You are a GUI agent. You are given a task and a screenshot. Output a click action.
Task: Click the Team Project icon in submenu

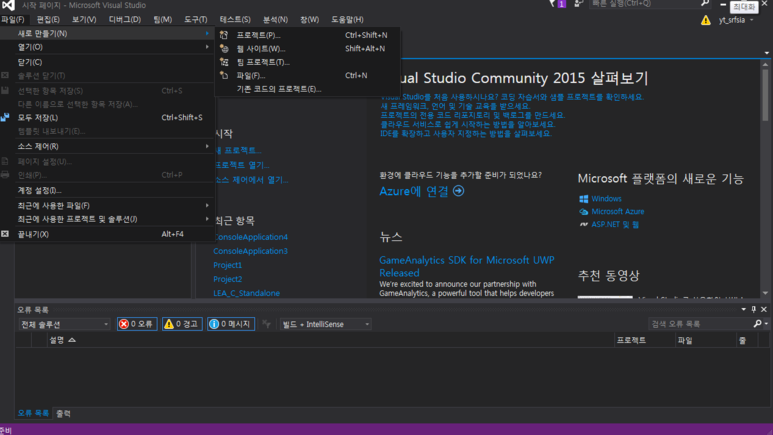(224, 62)
